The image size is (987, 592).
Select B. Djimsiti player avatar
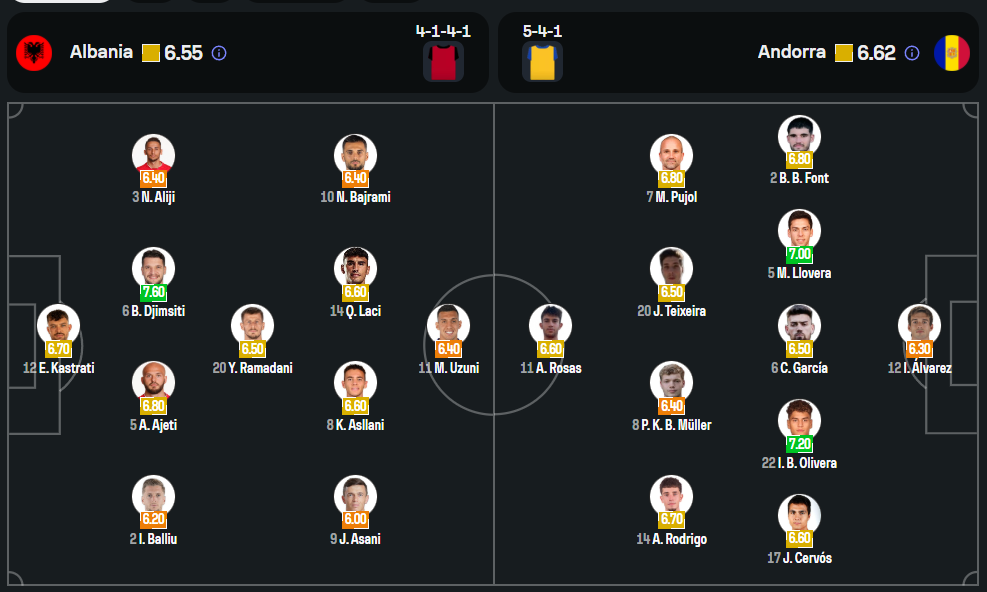[153, 268]
